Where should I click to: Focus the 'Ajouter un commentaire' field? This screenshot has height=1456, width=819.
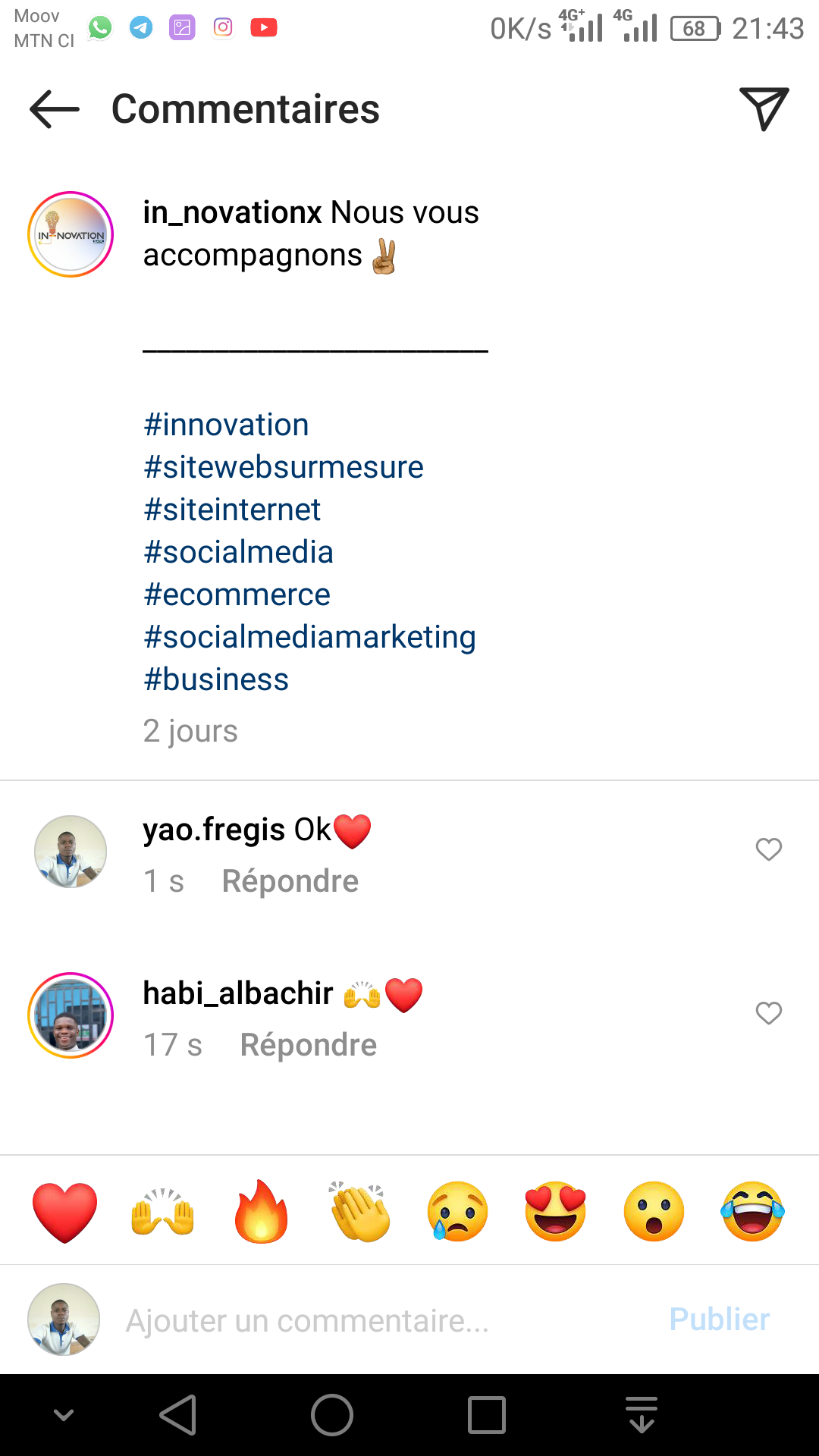(379, 1320)
